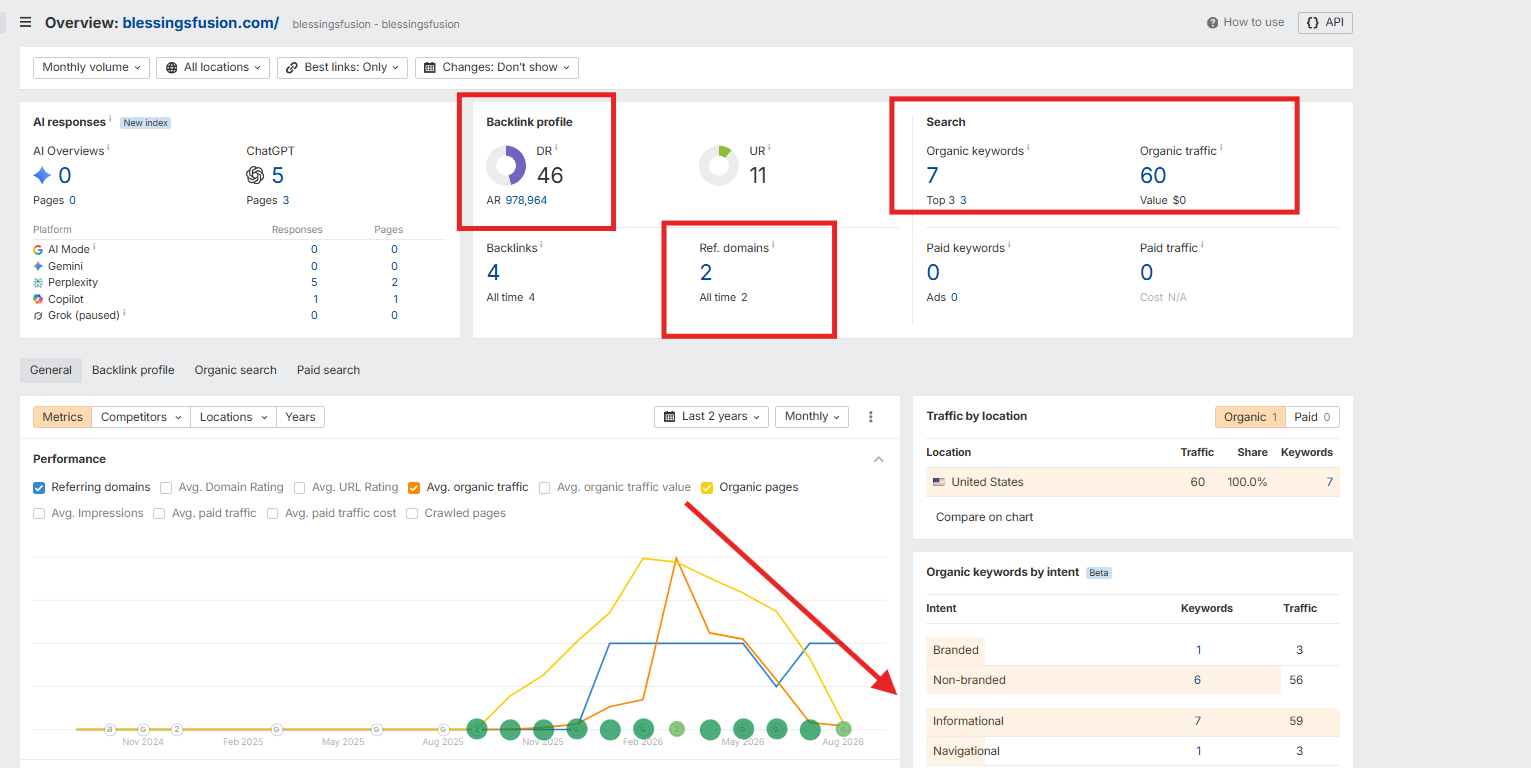Switch to the Backlink profile tab
The image size is (1531, 768).
133,370
